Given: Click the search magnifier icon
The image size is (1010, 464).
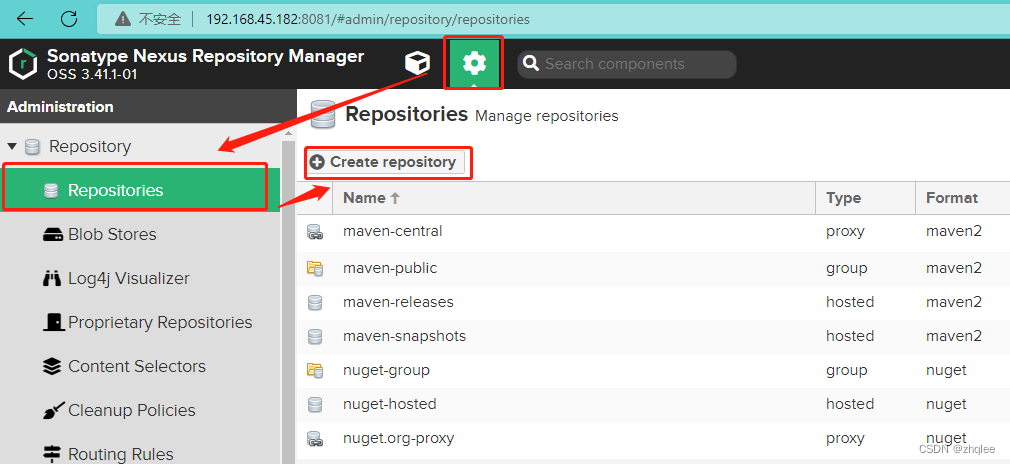Looking at the screenshot, I should click(531, 64).
